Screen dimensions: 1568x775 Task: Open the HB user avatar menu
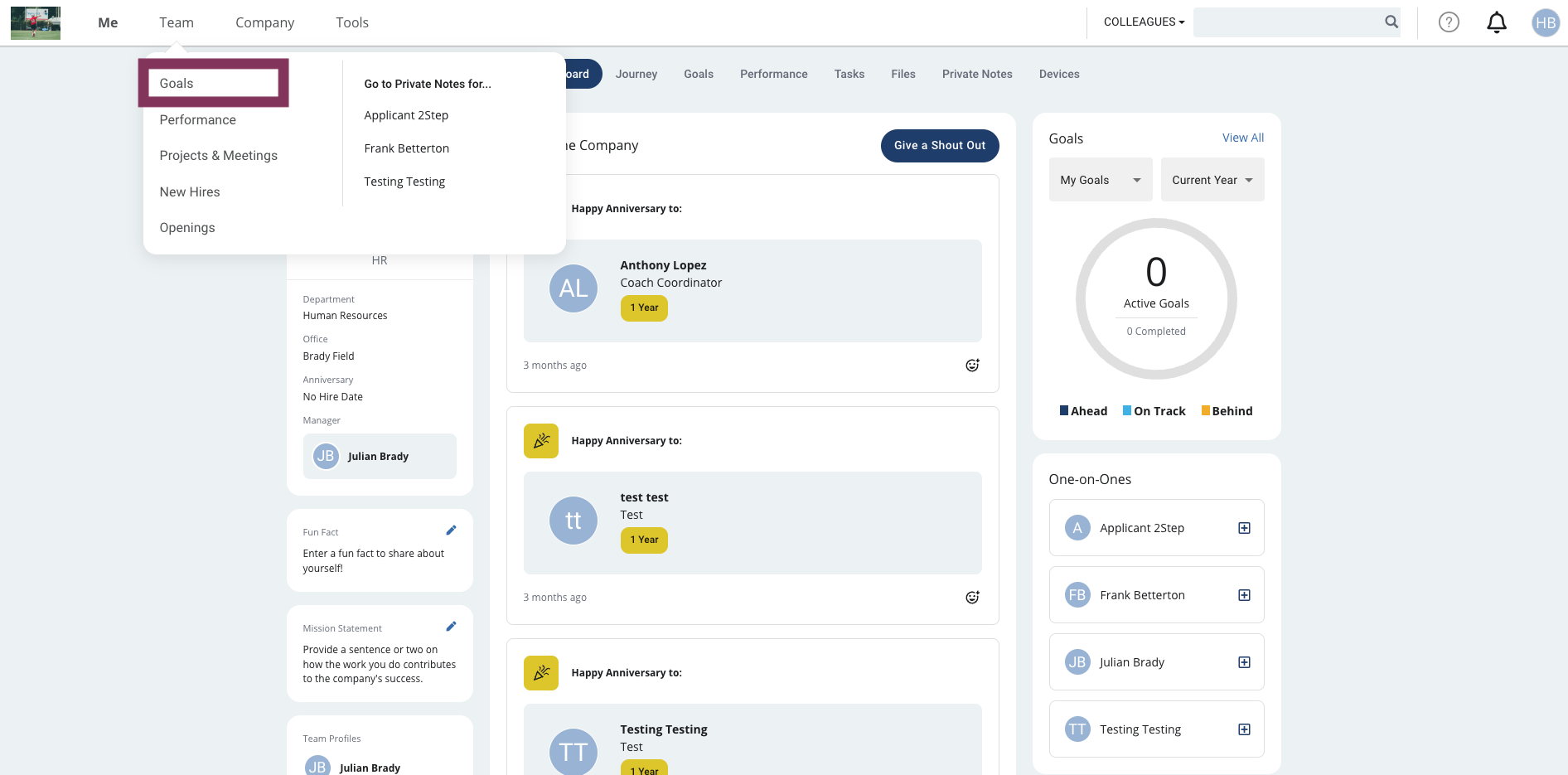click(1546, 22)
